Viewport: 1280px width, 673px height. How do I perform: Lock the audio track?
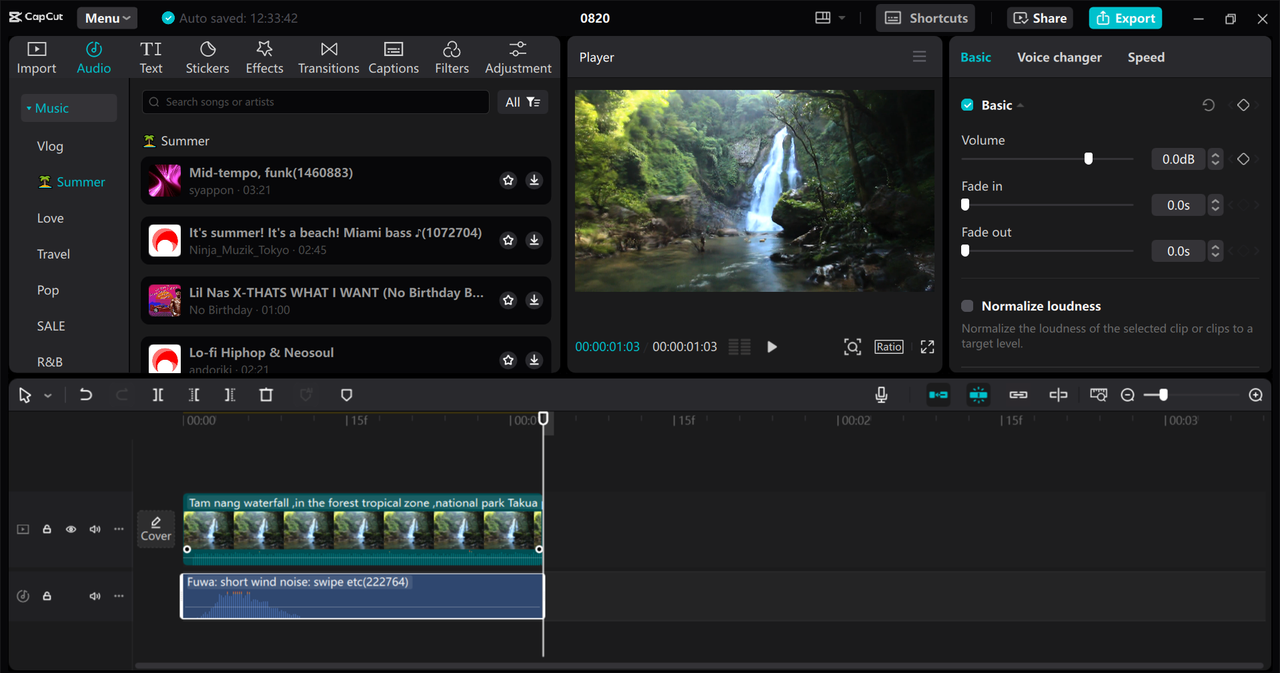pos(47,596)
